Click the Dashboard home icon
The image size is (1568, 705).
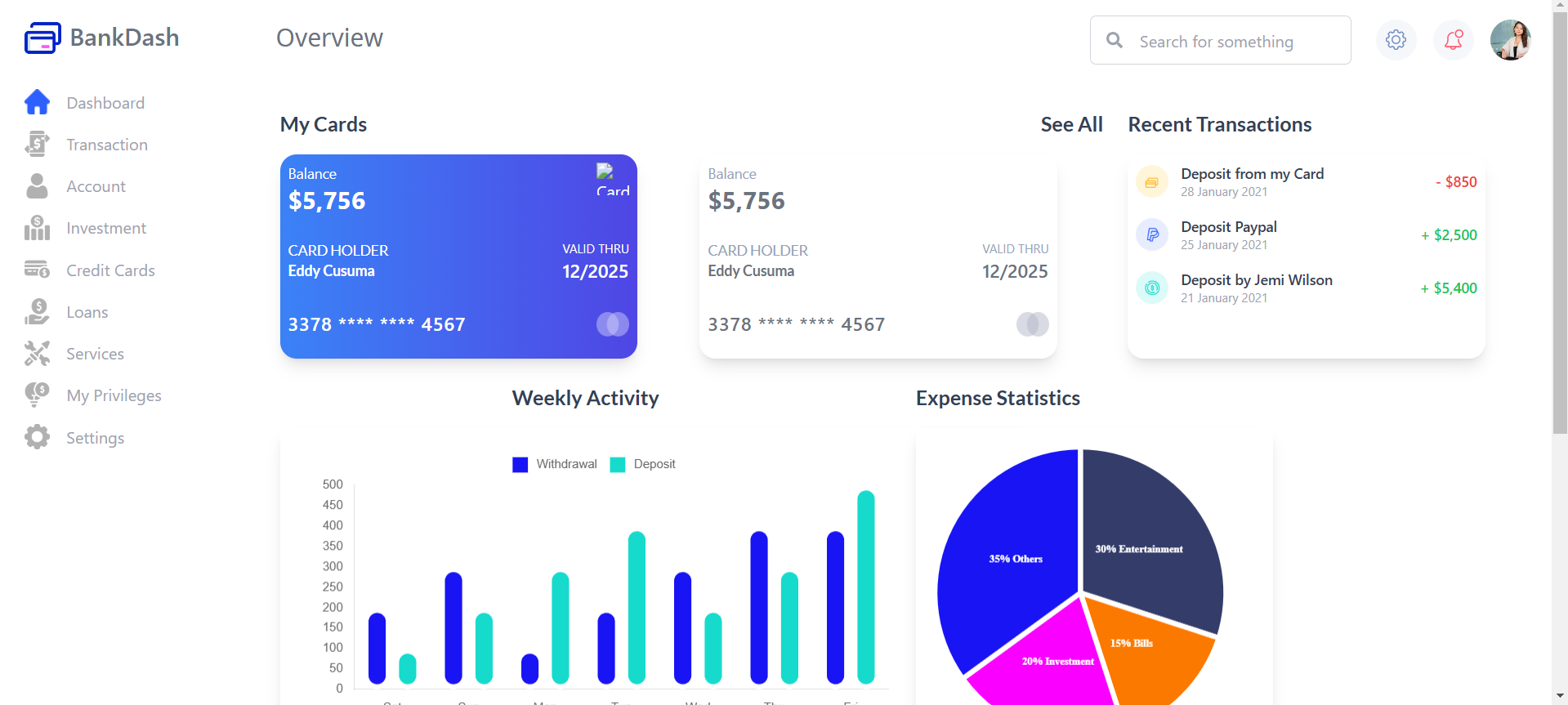pos(37,102)
